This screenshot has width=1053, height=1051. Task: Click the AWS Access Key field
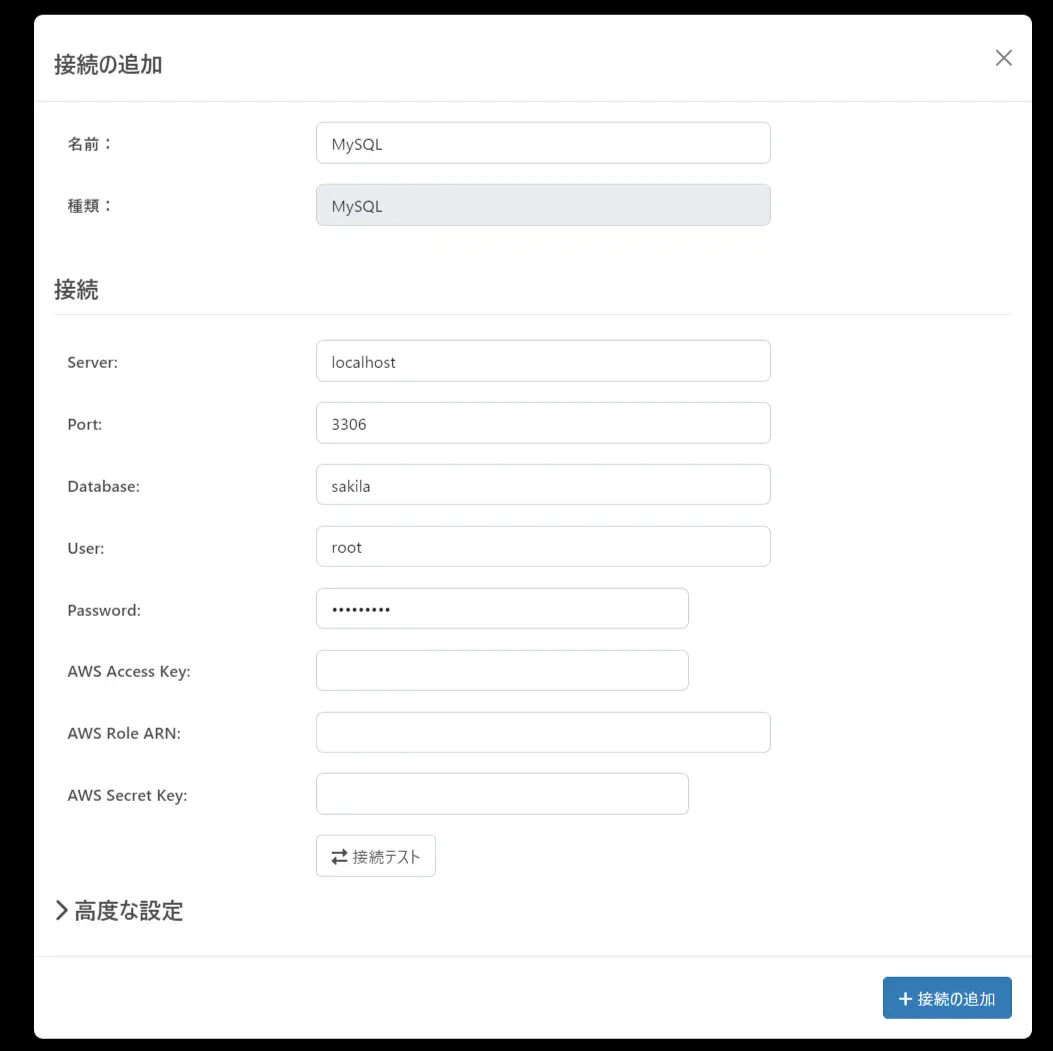[x=502, y=670]
